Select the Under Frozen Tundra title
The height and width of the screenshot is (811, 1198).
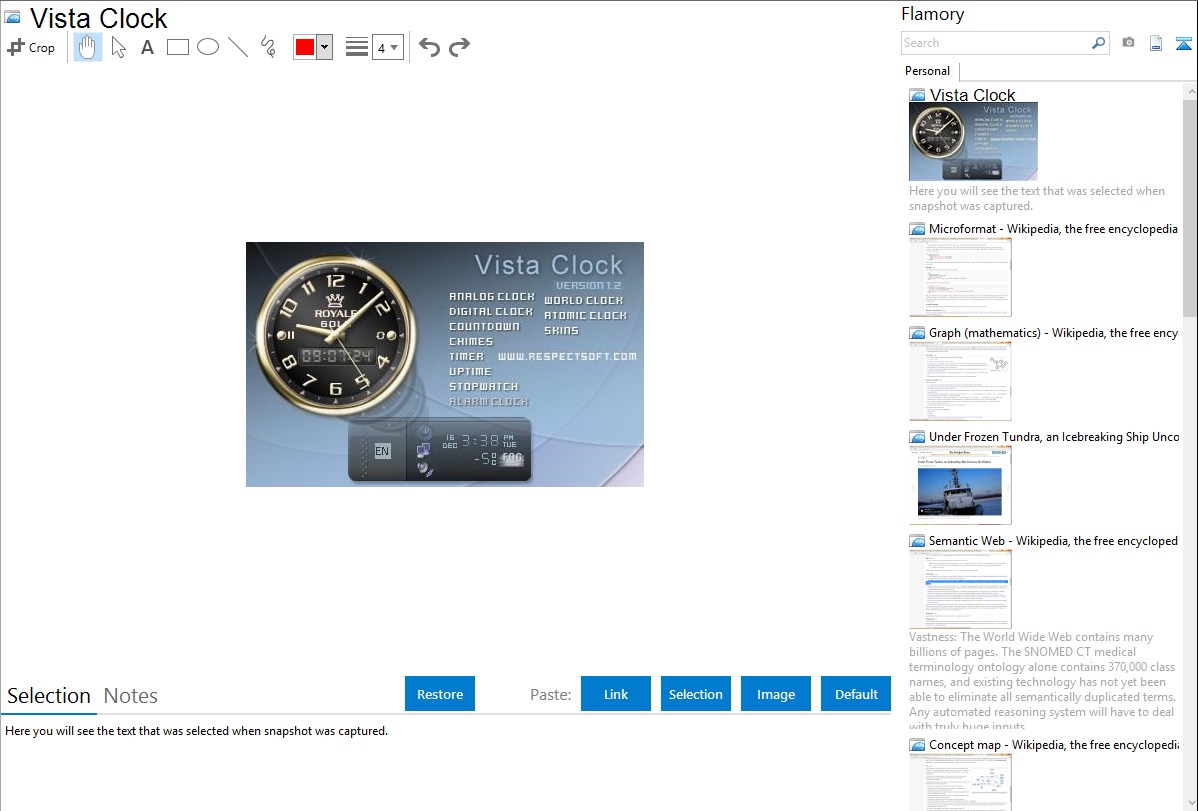[1054, 436]
